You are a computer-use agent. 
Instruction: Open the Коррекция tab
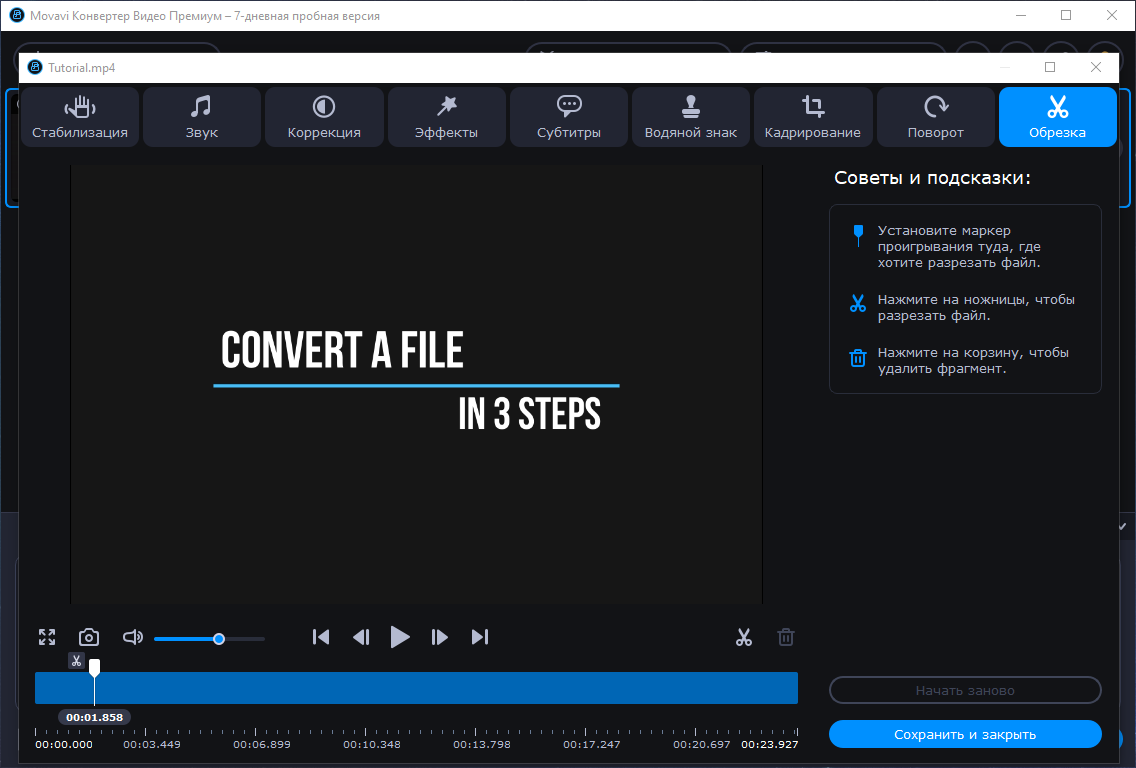point(324,117)
